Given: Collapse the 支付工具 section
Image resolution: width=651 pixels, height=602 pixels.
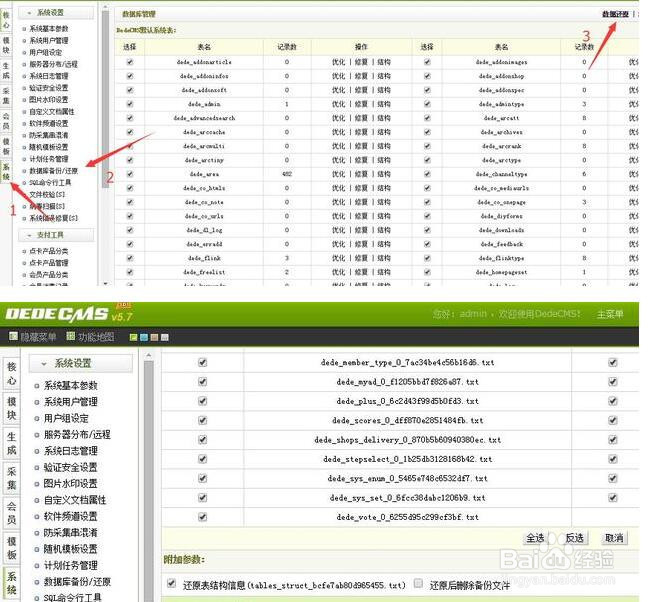Looking at the screenshot, I should [56, 235].
